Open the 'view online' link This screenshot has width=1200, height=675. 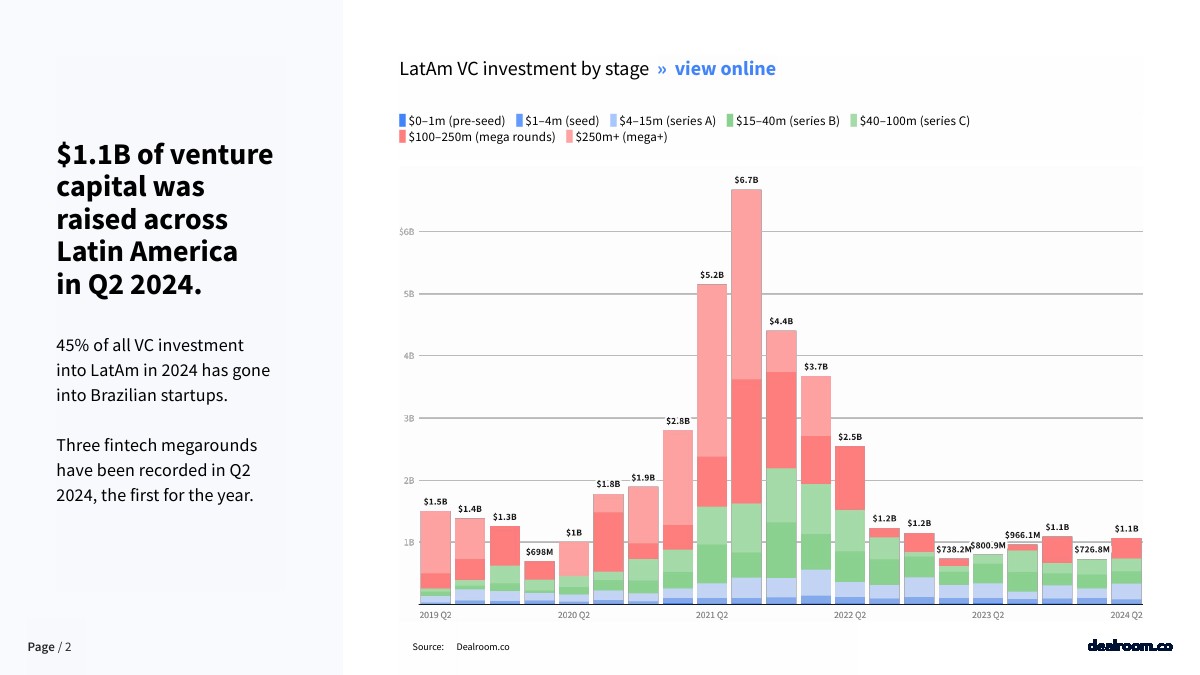pyautogui.click(x=725, y=69)
